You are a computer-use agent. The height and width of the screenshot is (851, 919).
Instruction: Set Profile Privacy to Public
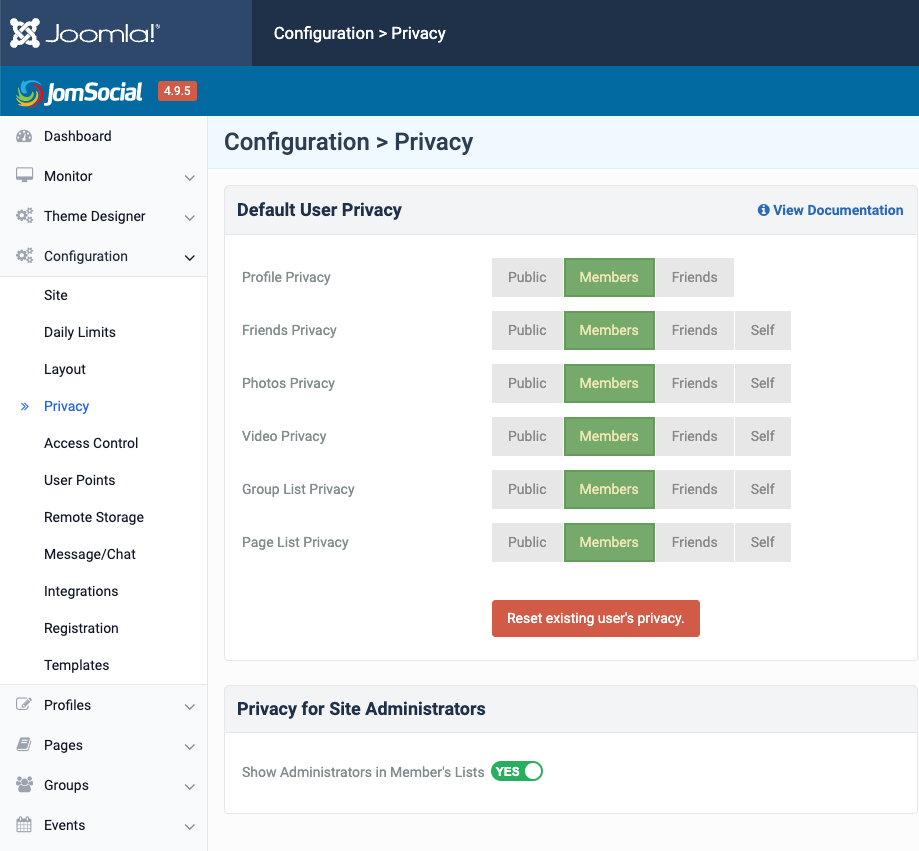tap(527, 277)
